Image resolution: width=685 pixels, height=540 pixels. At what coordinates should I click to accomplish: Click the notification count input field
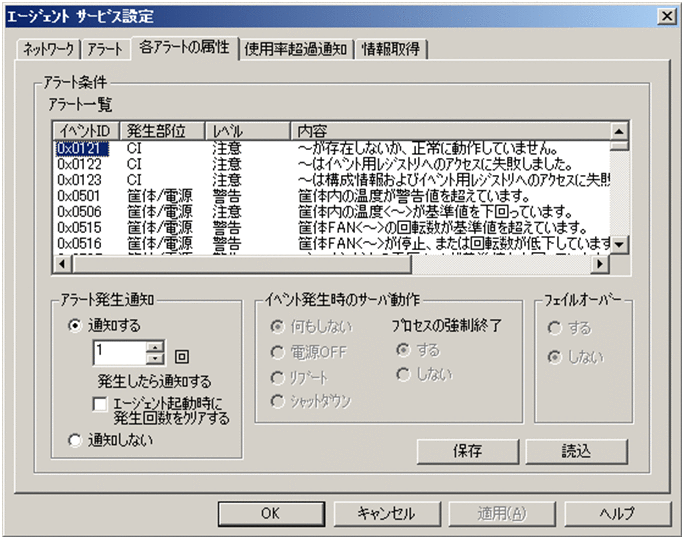point(120,353)
